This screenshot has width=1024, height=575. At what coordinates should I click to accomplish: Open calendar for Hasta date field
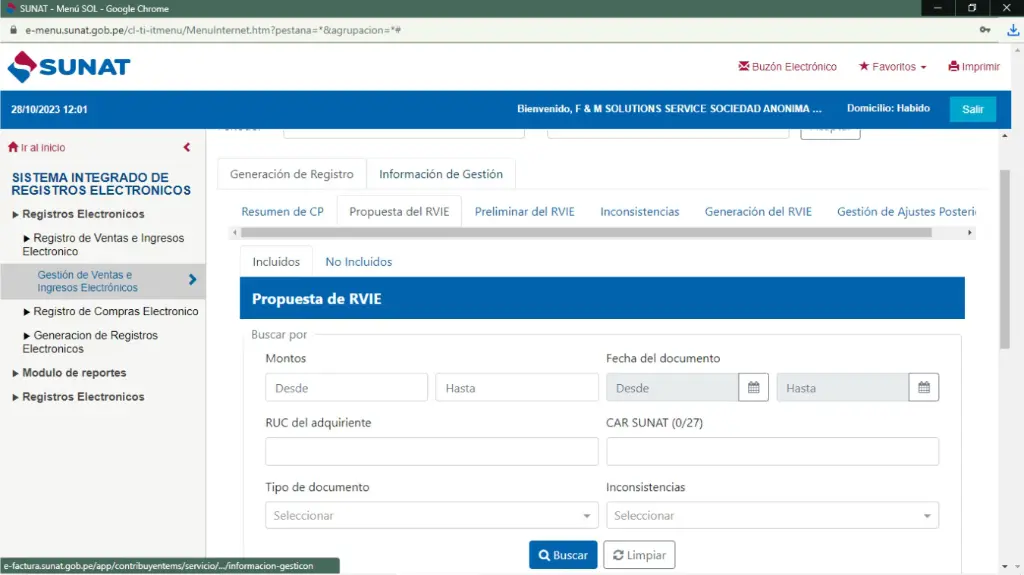tap(924, 388)
